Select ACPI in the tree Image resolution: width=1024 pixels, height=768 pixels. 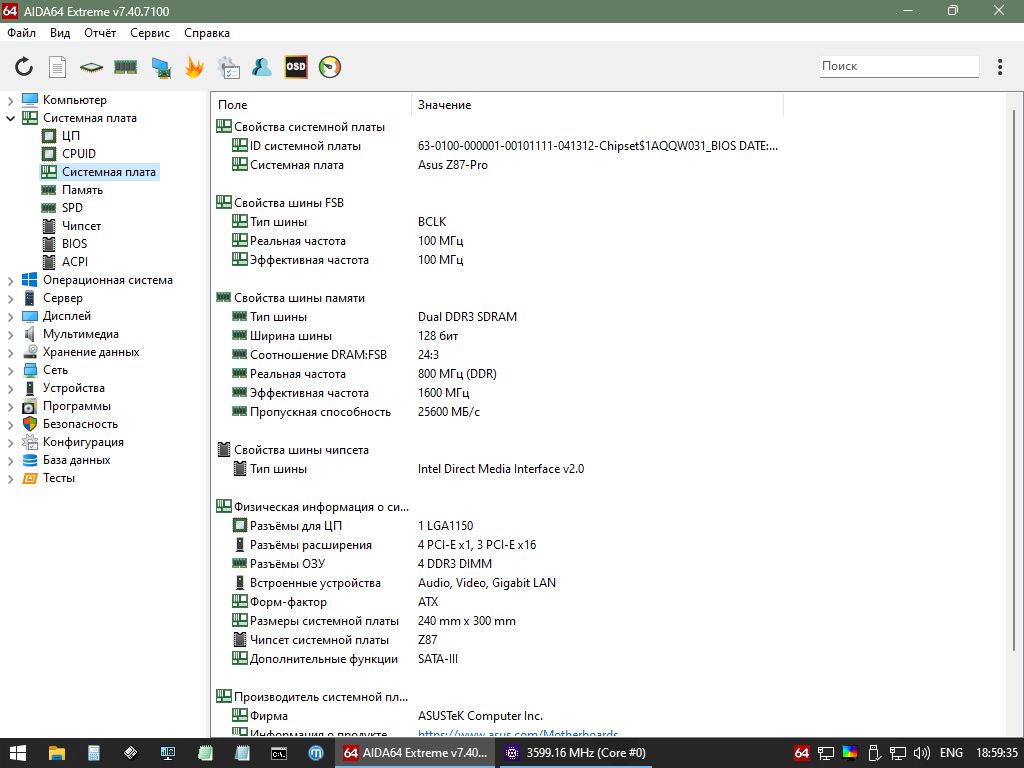75,261
